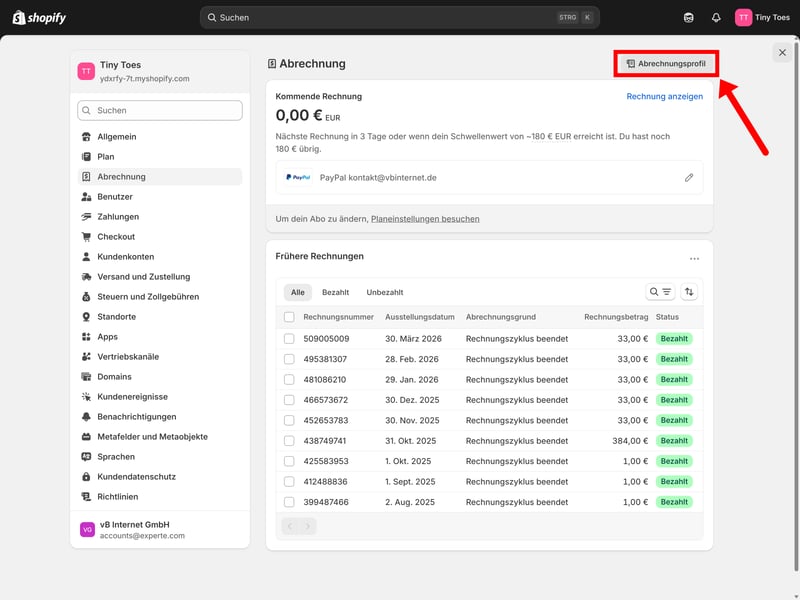
Task: Toggle the select-all invoices checkbox
Action: click(289, 317)
